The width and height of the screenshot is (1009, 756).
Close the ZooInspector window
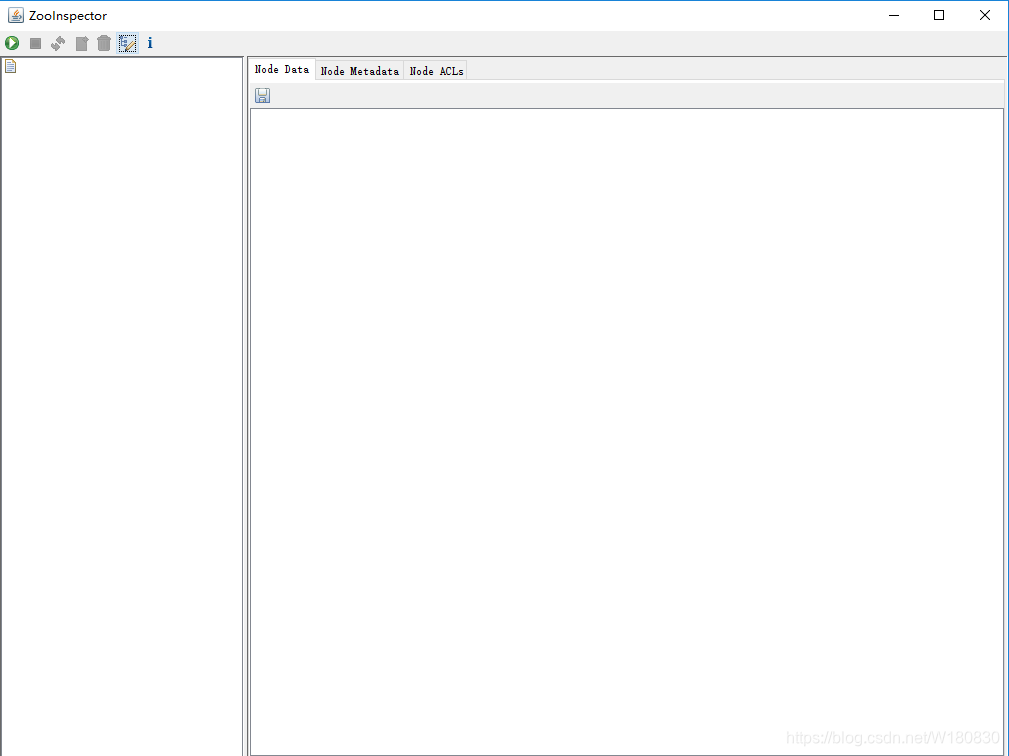pos(985,15)
